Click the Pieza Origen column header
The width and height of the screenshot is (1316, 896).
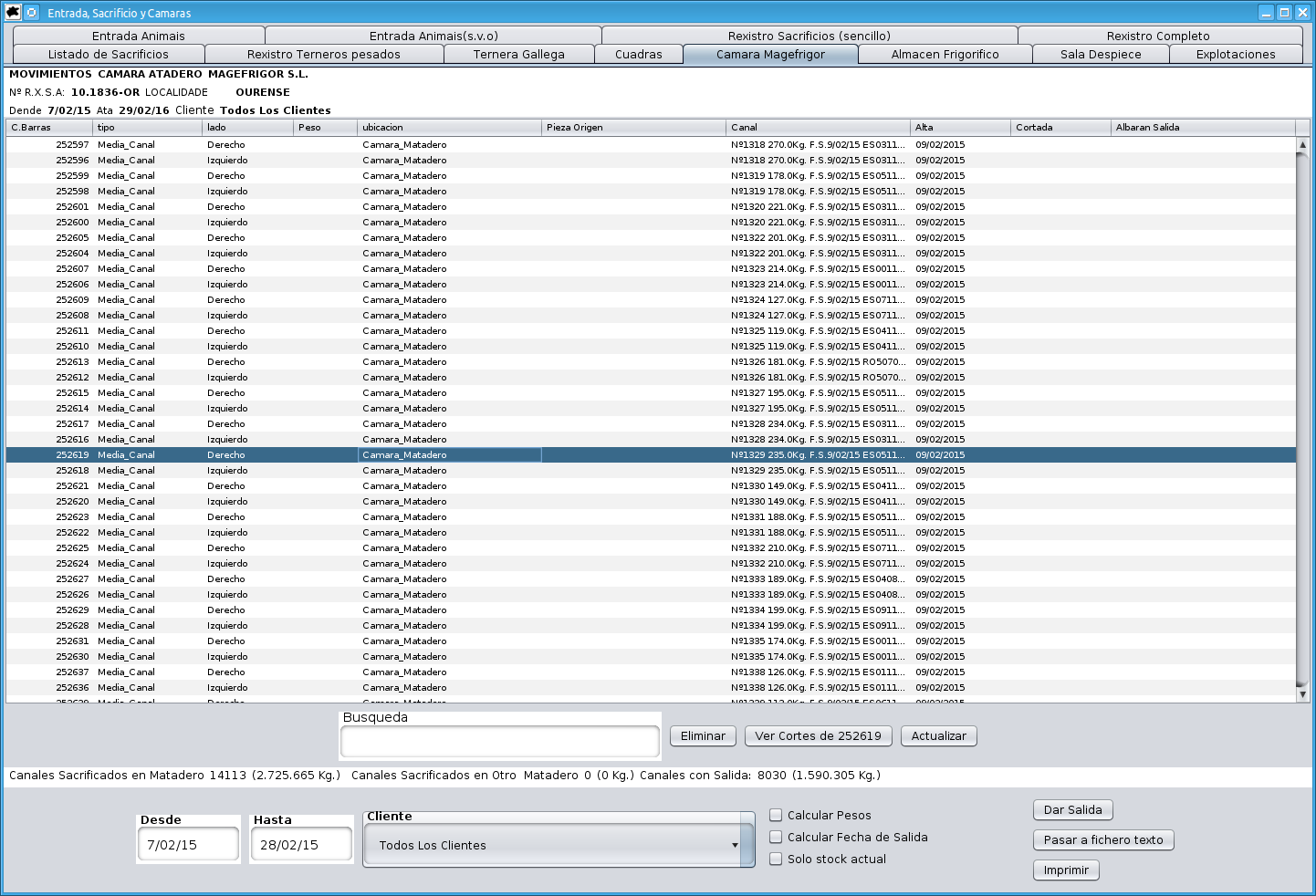[634, 127]
